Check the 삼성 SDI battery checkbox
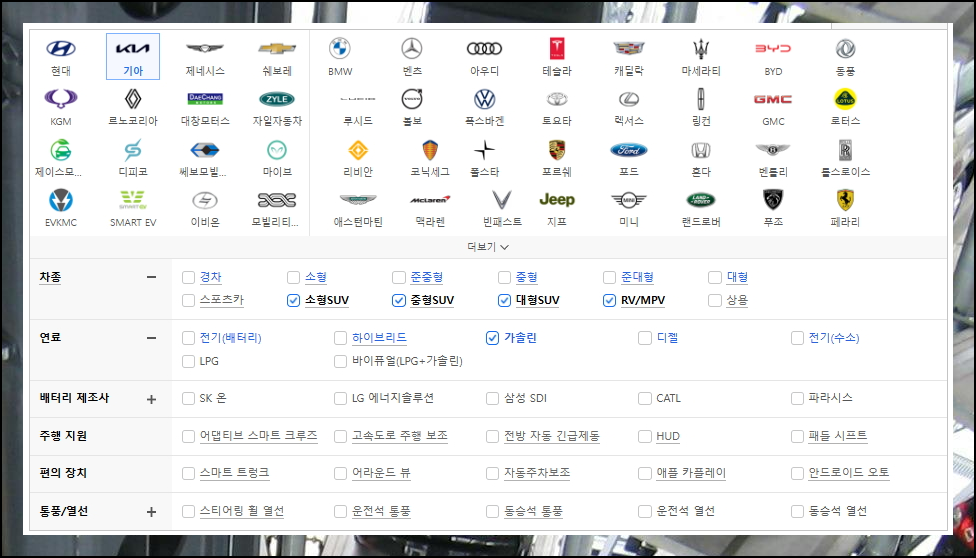This screenshot has width=976, height=558. [x=492, y=398]
